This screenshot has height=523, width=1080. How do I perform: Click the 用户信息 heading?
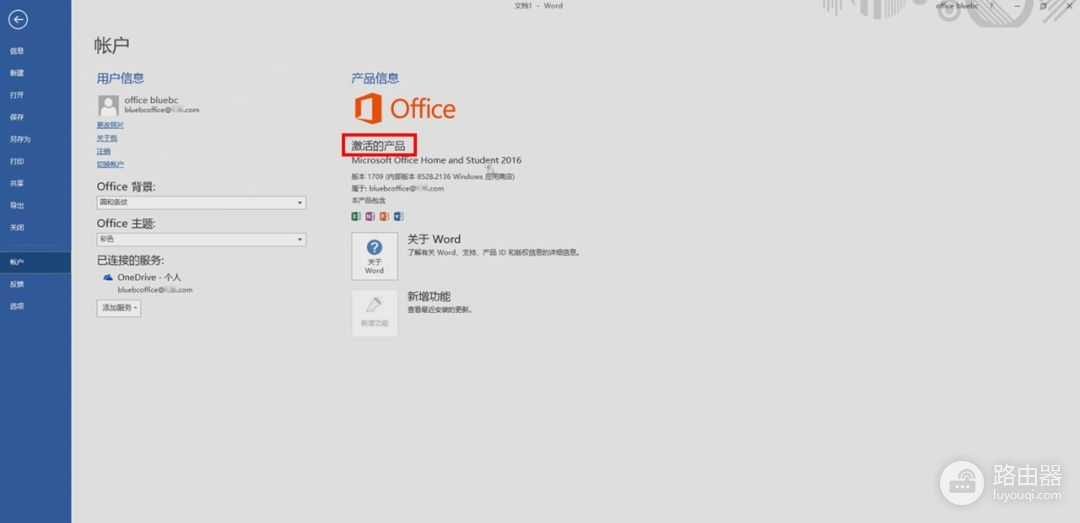click(x=121, y=79)
